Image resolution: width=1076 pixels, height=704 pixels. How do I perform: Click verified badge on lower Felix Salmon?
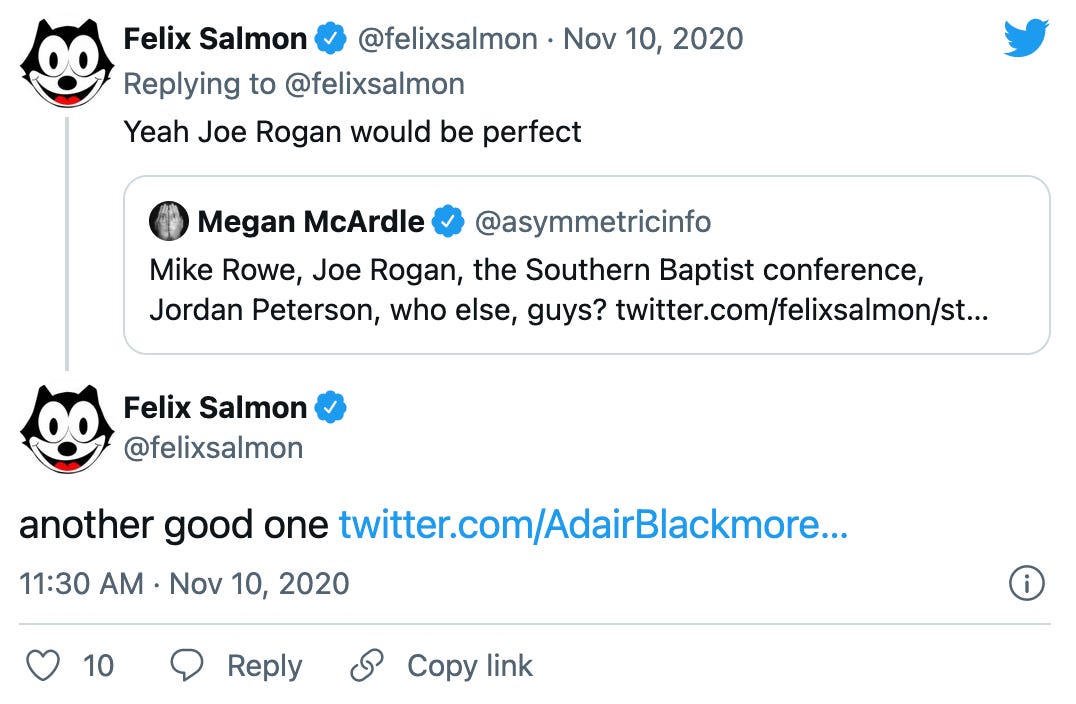tap(331, 408)
